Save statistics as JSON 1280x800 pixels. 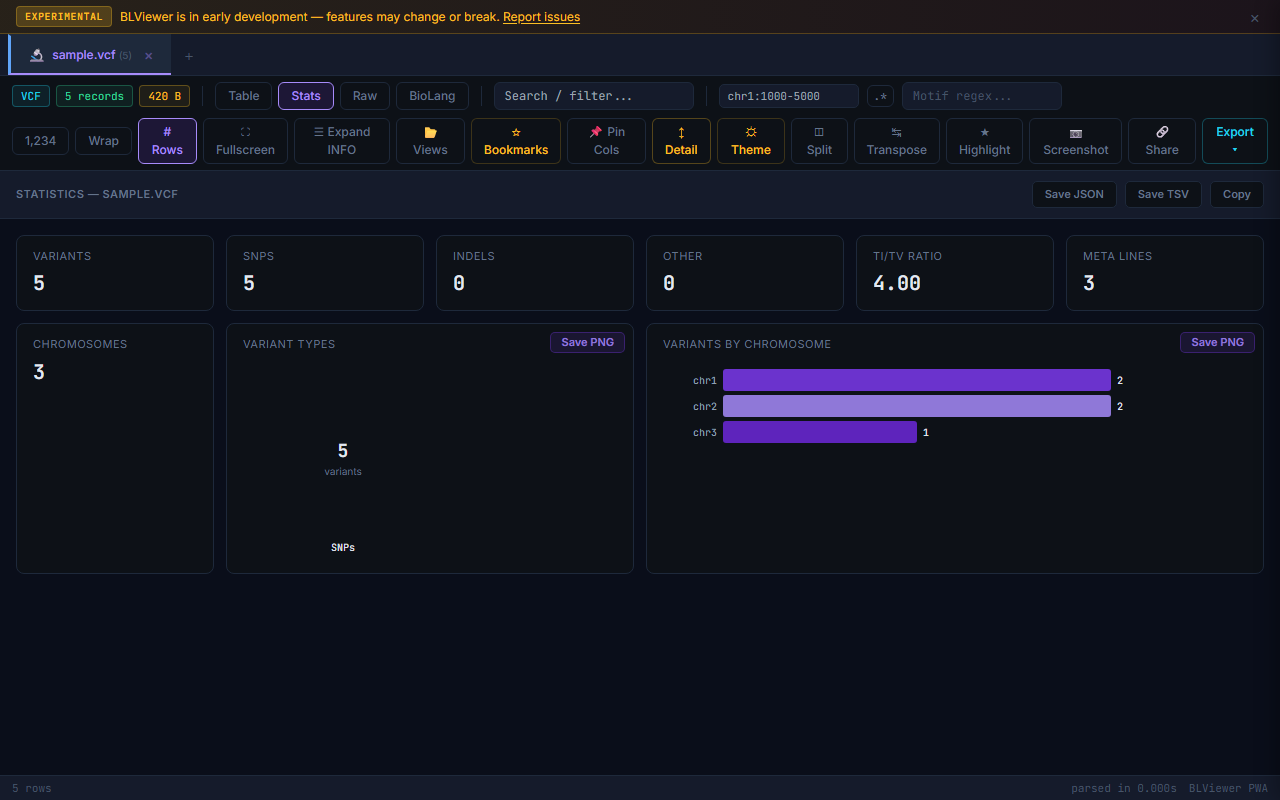coord(1074,194)
